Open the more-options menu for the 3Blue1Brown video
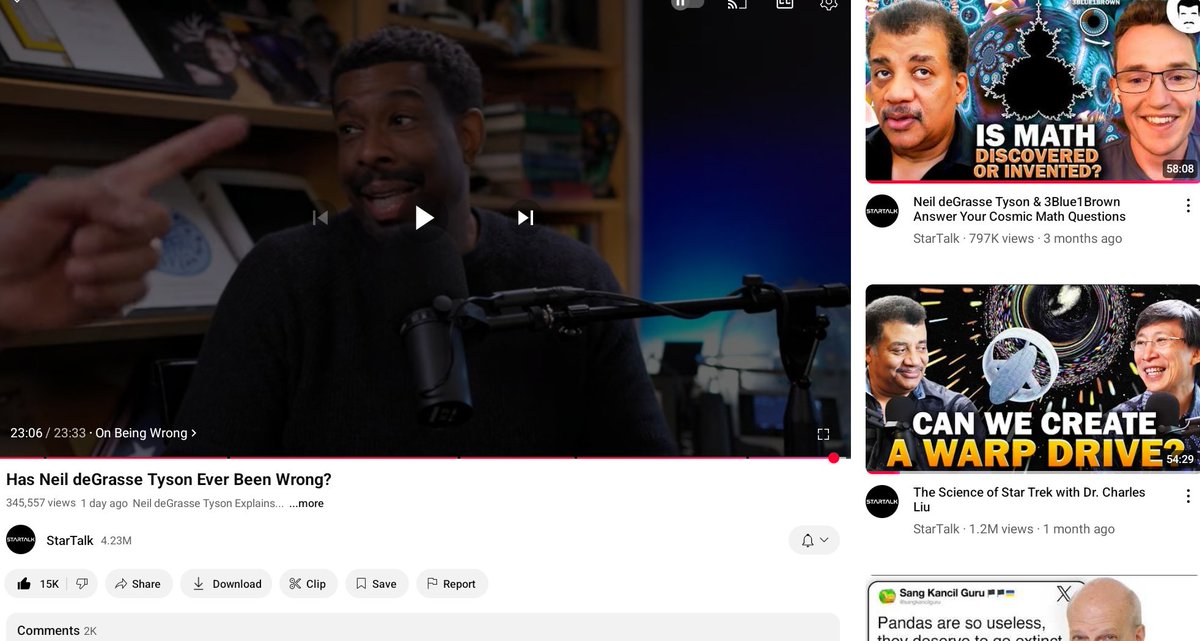The width and height of the screenshot is (1200, 641). coord(1188,206)
